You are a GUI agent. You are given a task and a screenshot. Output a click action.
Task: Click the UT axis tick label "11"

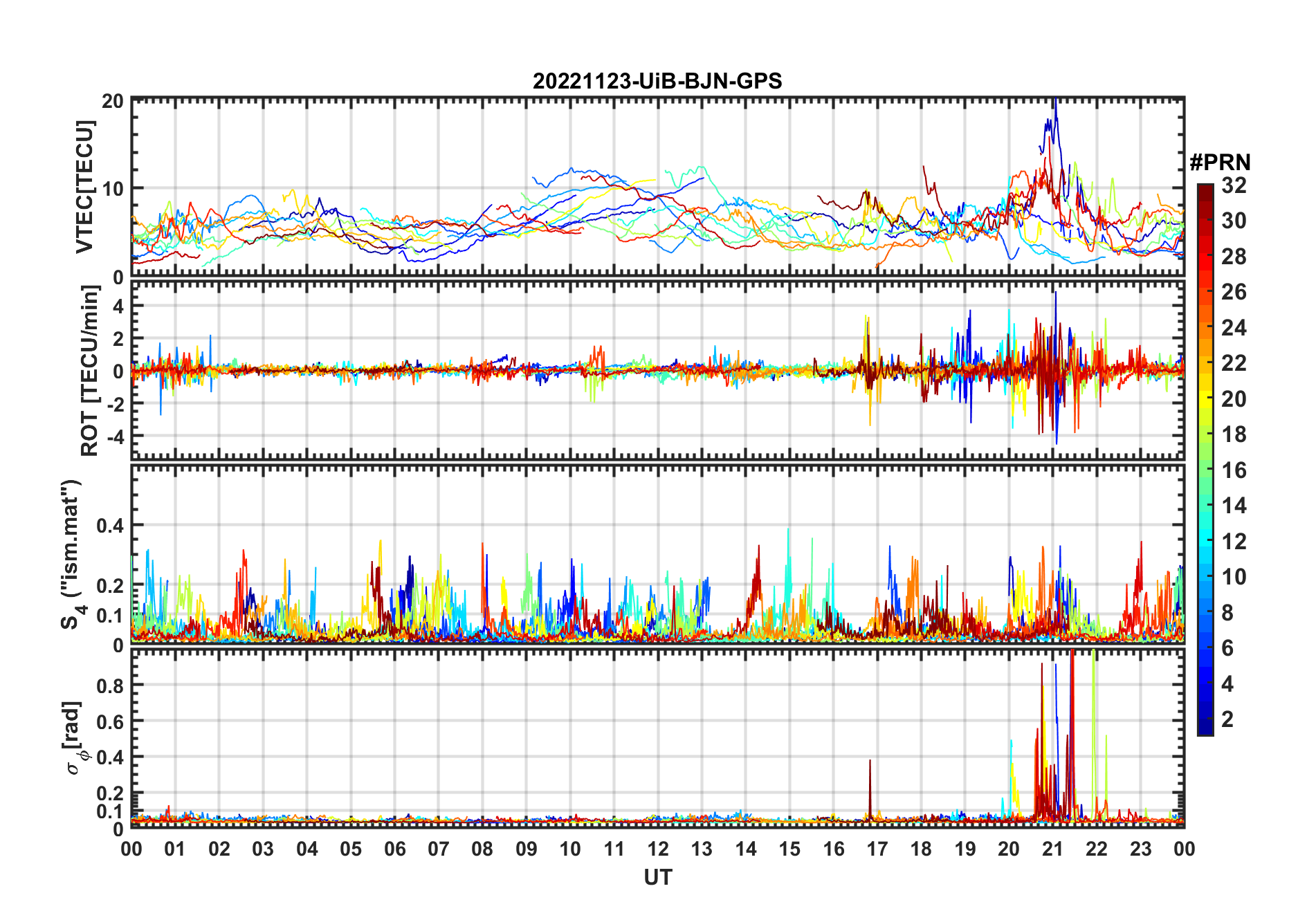click(614, 849)
